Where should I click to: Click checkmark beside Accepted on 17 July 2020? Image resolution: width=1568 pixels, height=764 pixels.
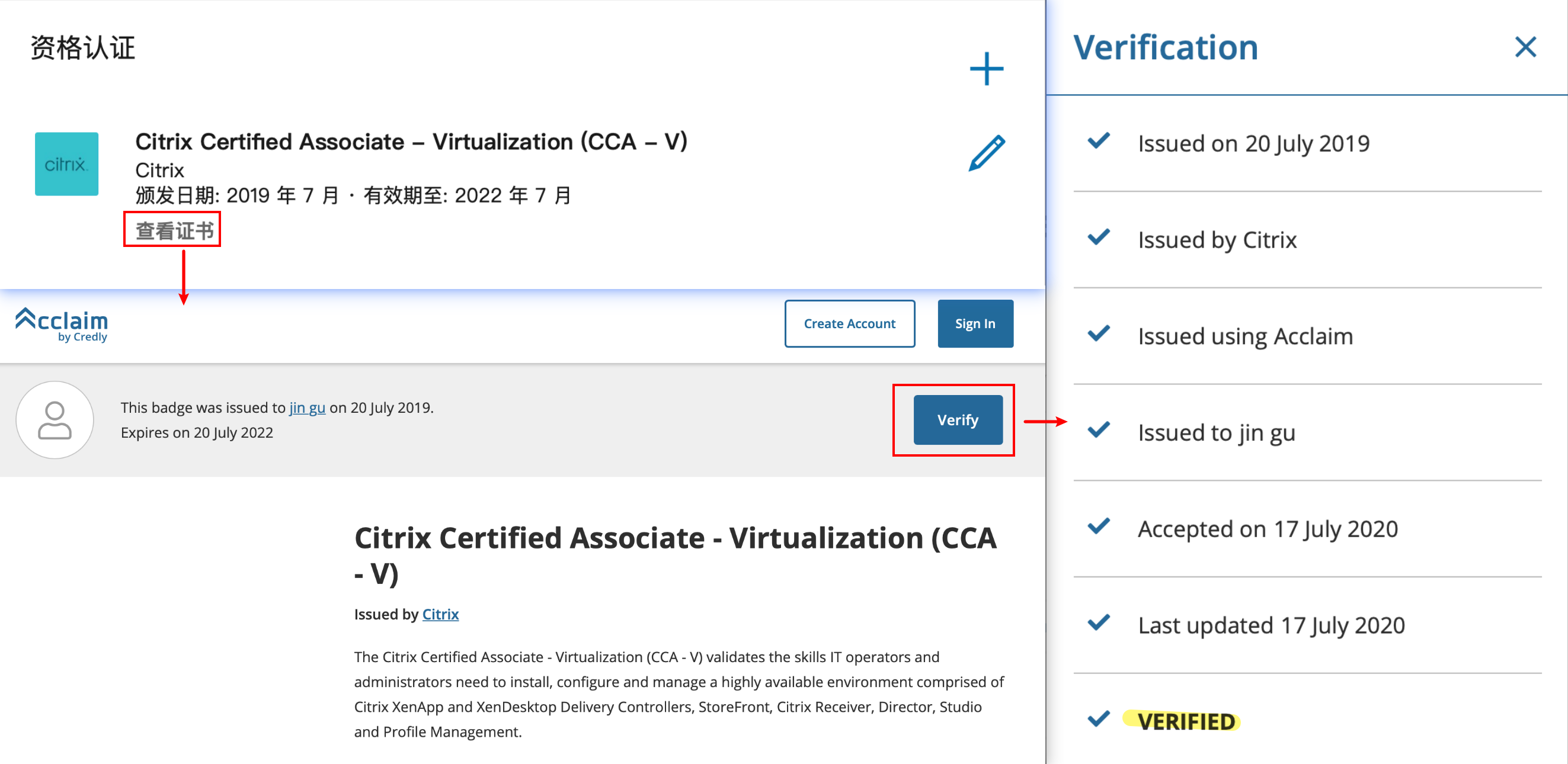click(x=1098, y=526)
